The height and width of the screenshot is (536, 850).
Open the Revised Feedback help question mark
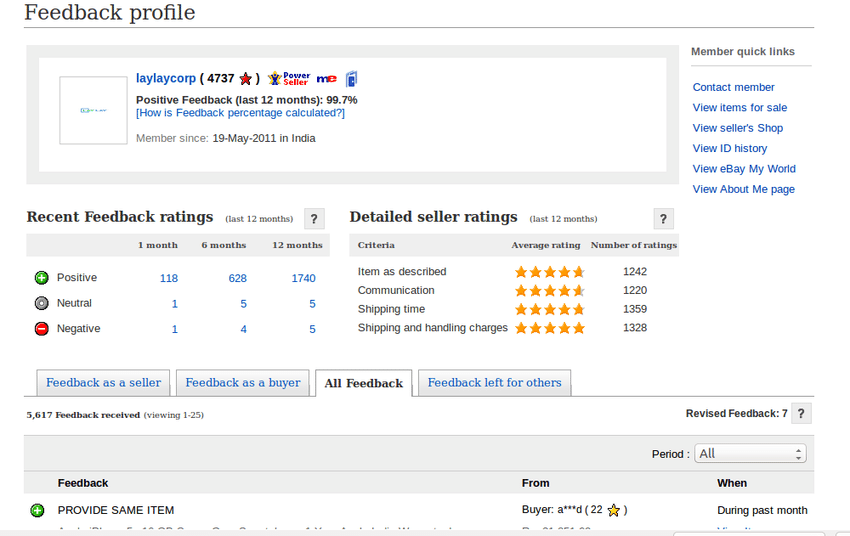point(801,414)
